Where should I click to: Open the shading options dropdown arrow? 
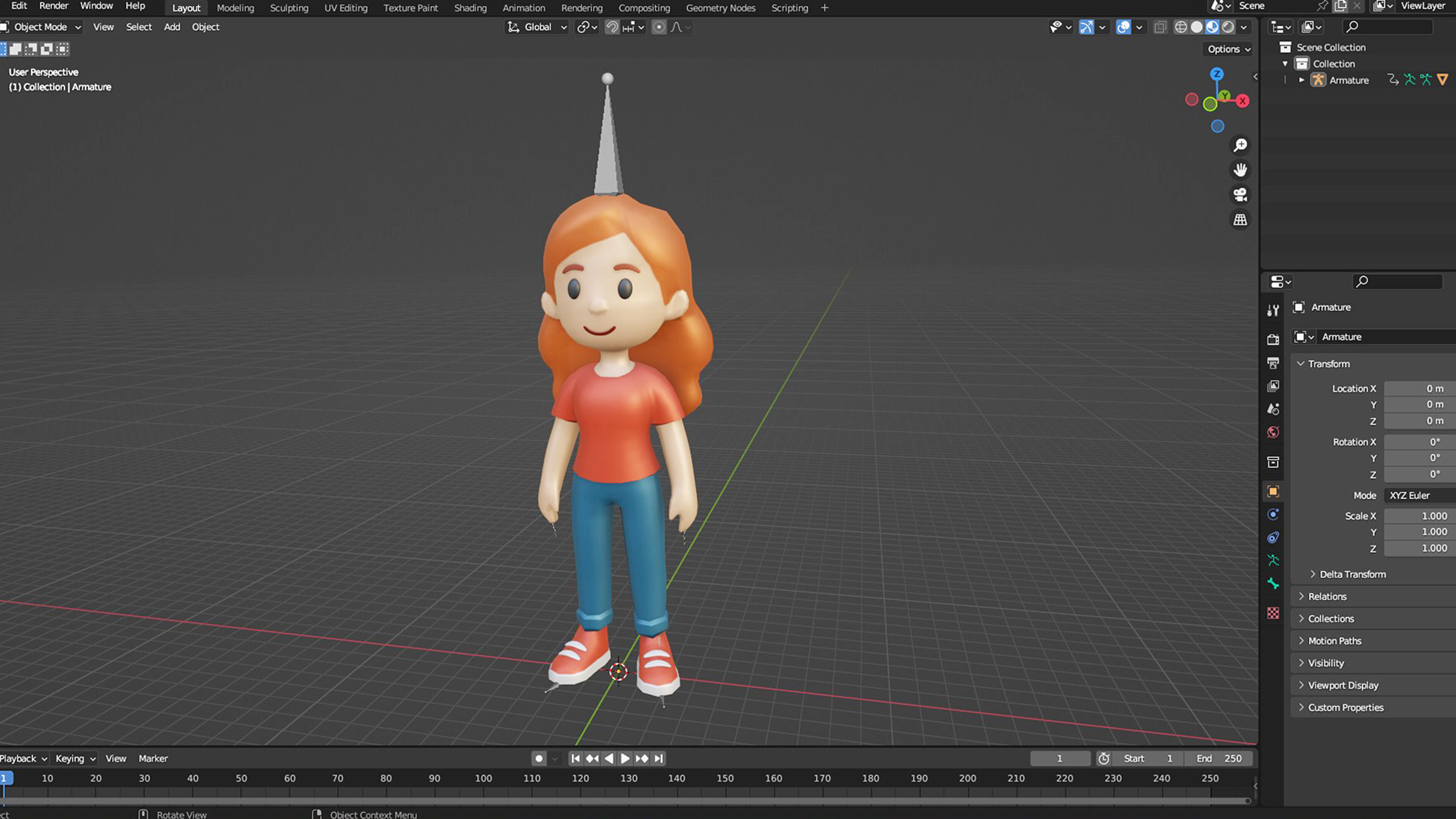[x=1244, y=27]
